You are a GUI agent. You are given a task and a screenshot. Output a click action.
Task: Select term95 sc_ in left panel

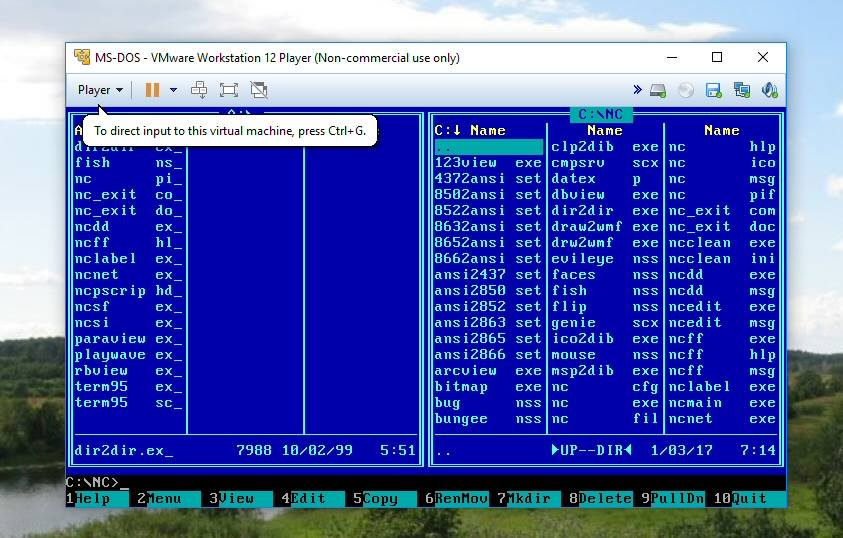point(129,403)
